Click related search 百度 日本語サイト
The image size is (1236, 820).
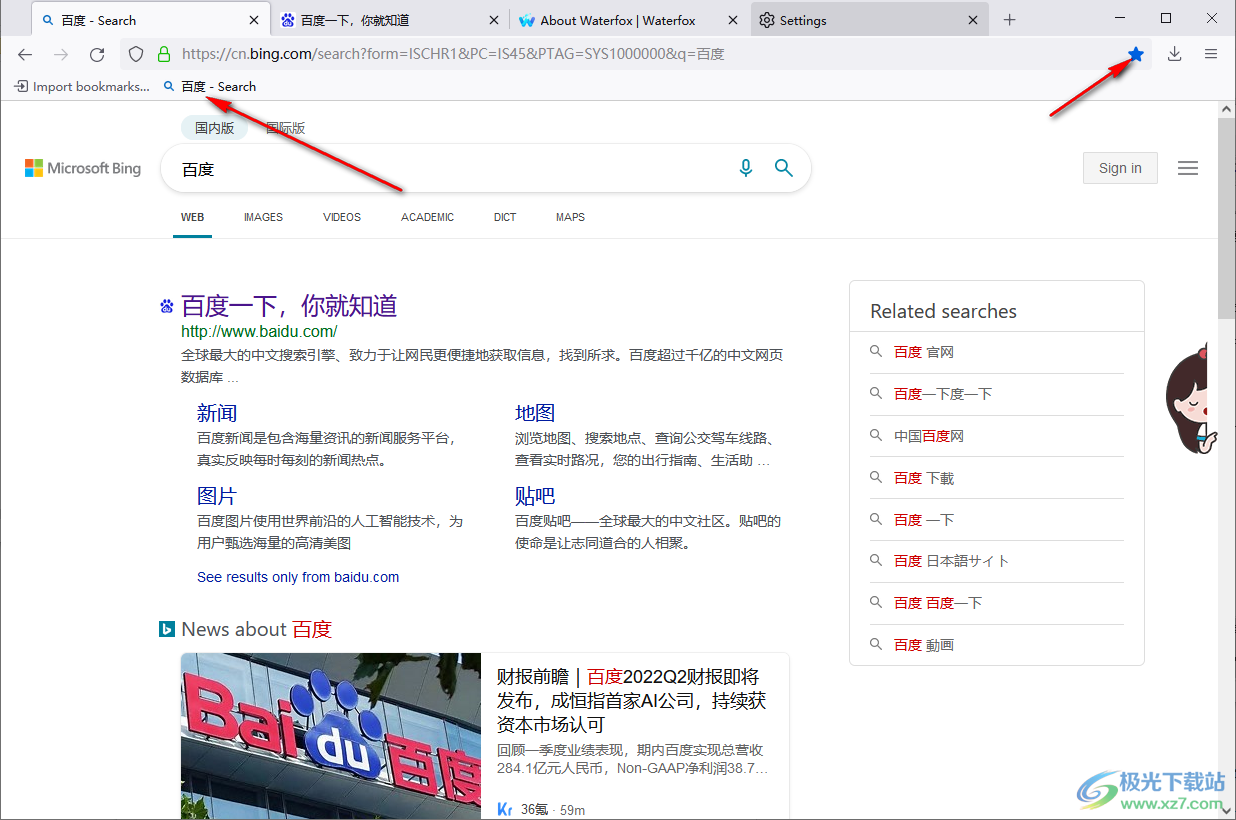click(x=951, y=561)
